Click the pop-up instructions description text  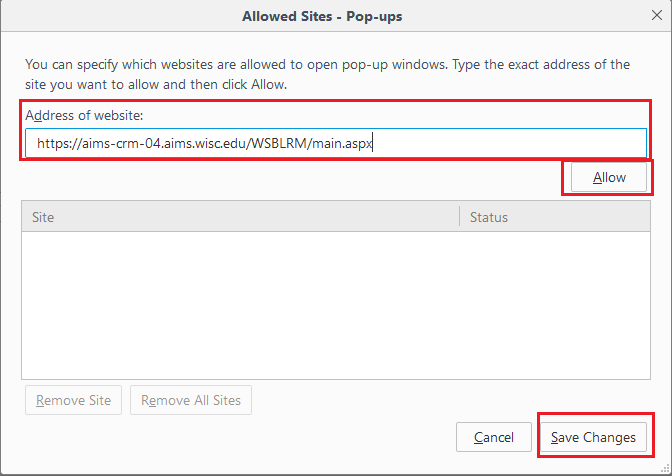coord(327,74)
